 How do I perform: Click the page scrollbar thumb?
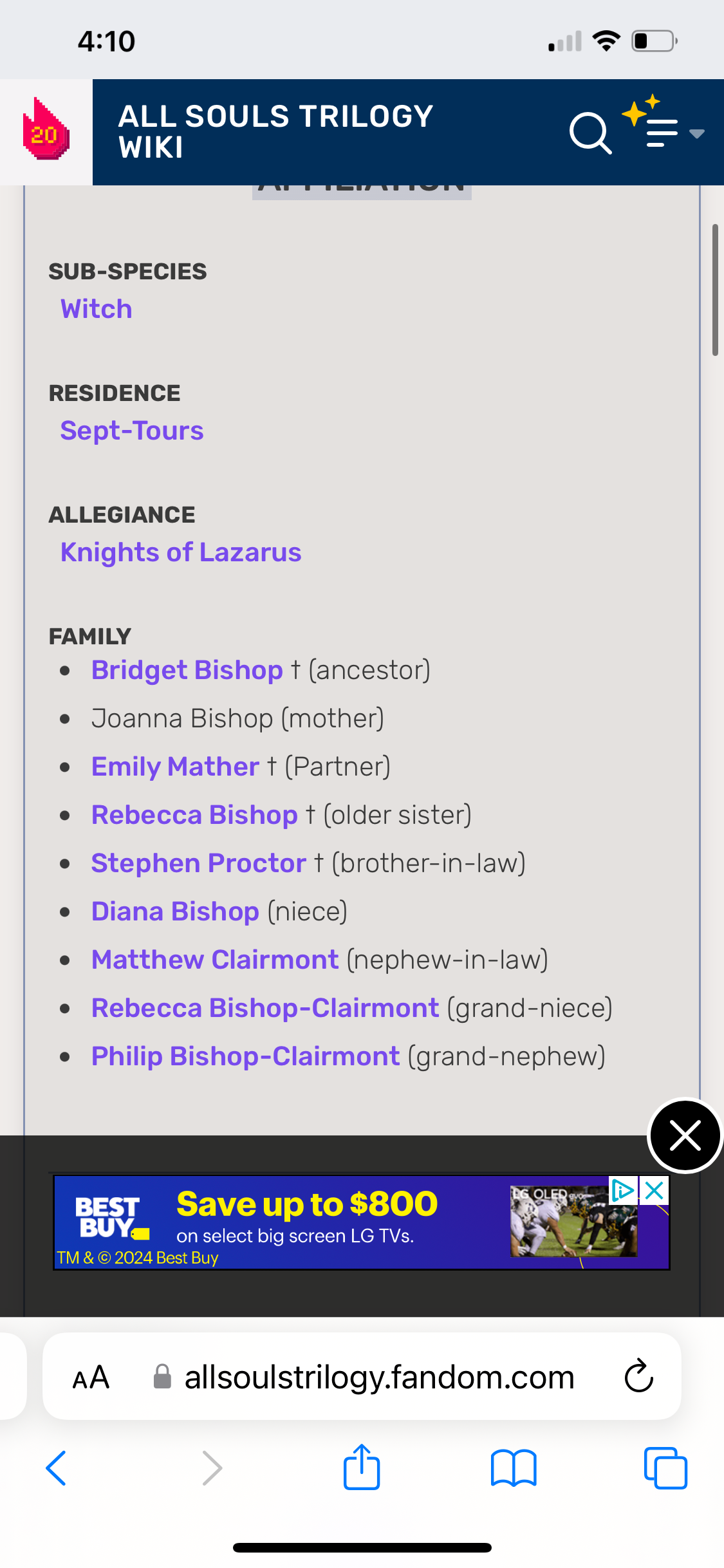pos(715,290)
